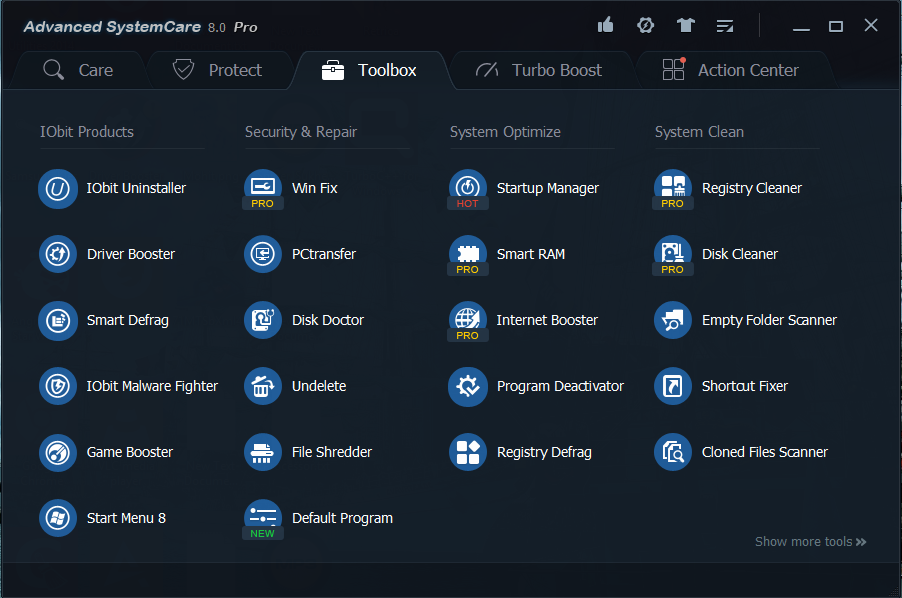902x598 pixels.
Task: Click the Driver Booster label
Action: point(131,254)
